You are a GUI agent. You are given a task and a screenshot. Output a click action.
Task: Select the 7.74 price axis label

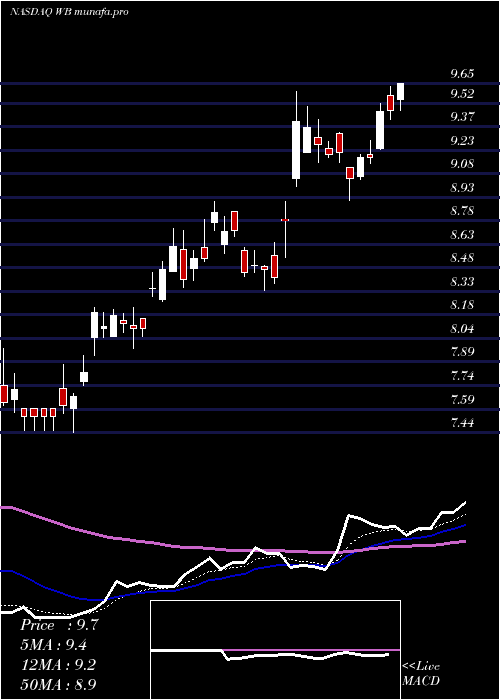click(462, 375)
